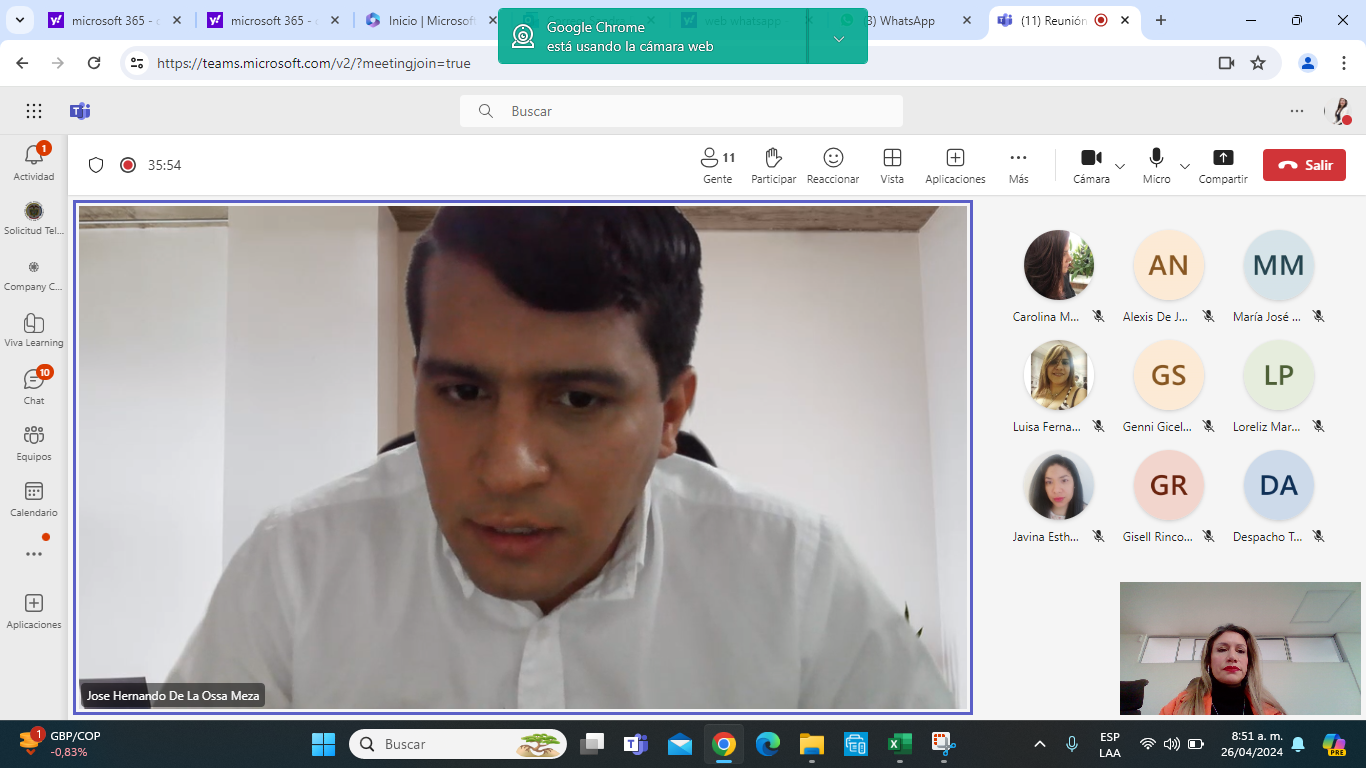Open a new Chrome tab
The image size is (1366, 768).
1161,20
